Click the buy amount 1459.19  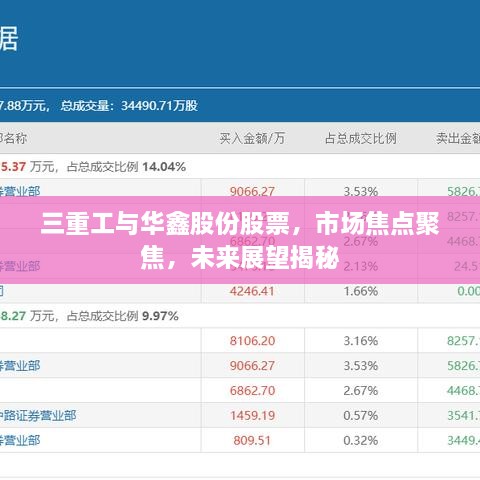tap(252, 415)
